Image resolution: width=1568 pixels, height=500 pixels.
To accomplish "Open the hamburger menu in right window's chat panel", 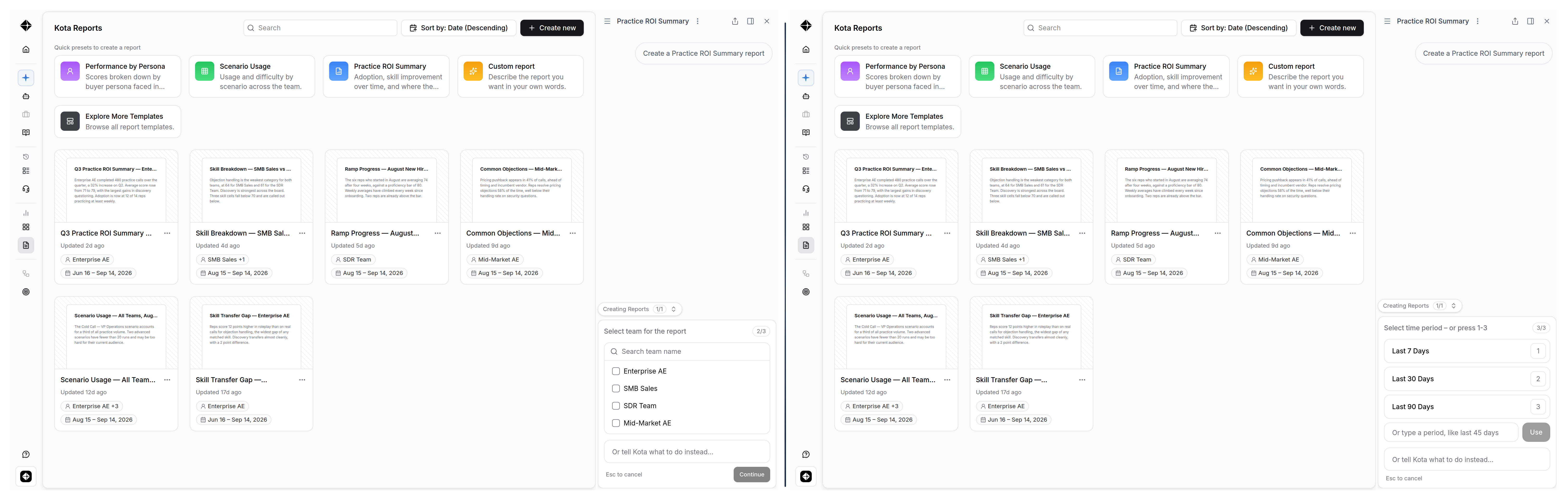I will pyautogui.click(x=1387, y=21).
